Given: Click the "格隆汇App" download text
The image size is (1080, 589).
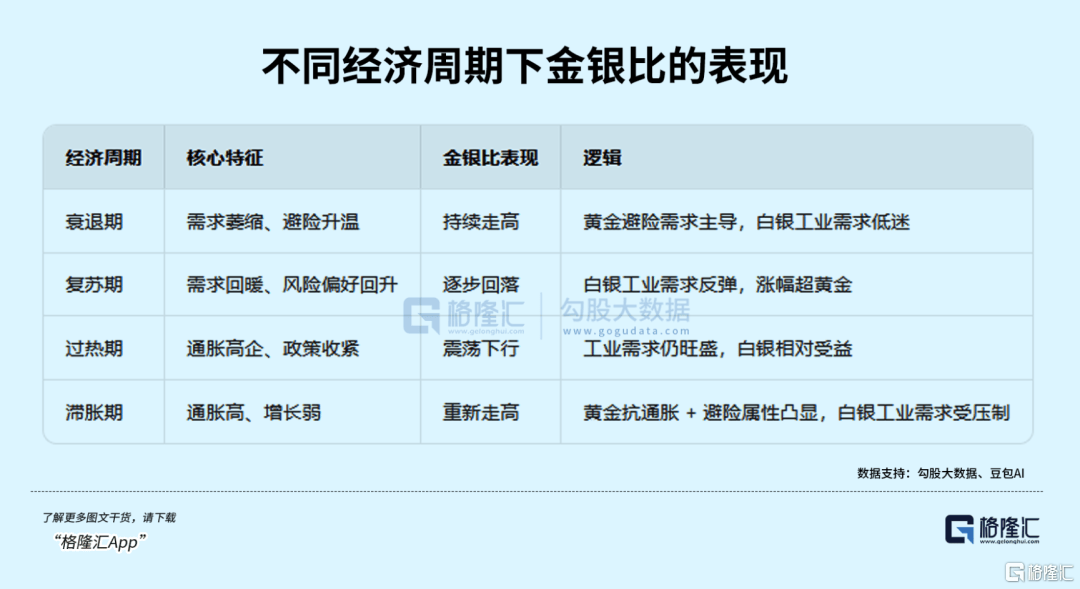Looking at the screenshot, I should point(100,542).
